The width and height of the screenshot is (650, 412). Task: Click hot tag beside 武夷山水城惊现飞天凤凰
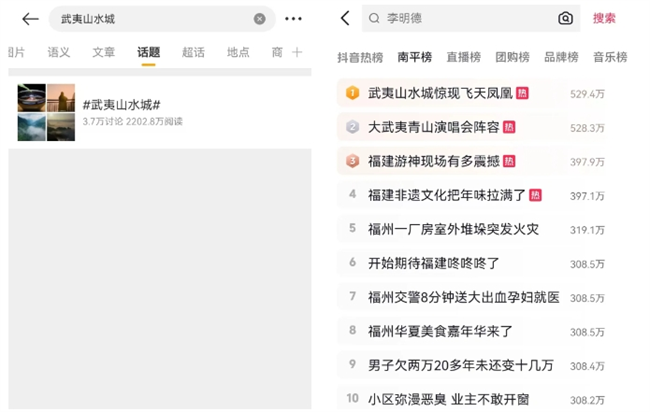522,93
